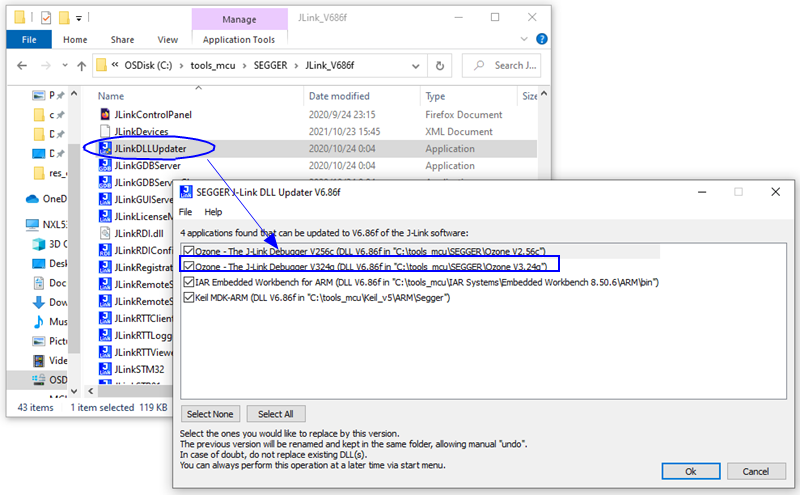Open Explorer help question mark

[542, 39]
